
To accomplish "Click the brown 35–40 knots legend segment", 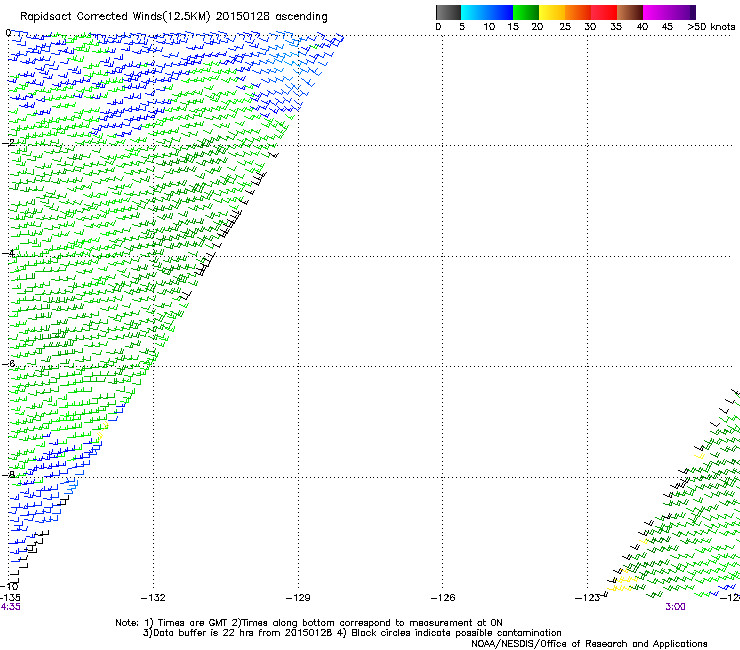I will pos(630,12).
